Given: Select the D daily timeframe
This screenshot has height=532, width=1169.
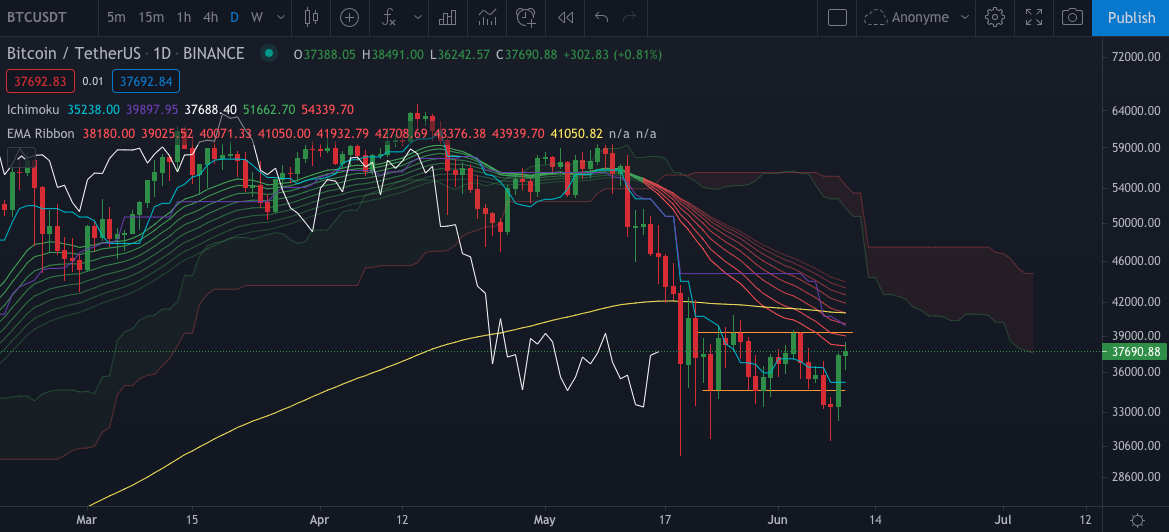Looking at the screenshot, I should point(234,17).
